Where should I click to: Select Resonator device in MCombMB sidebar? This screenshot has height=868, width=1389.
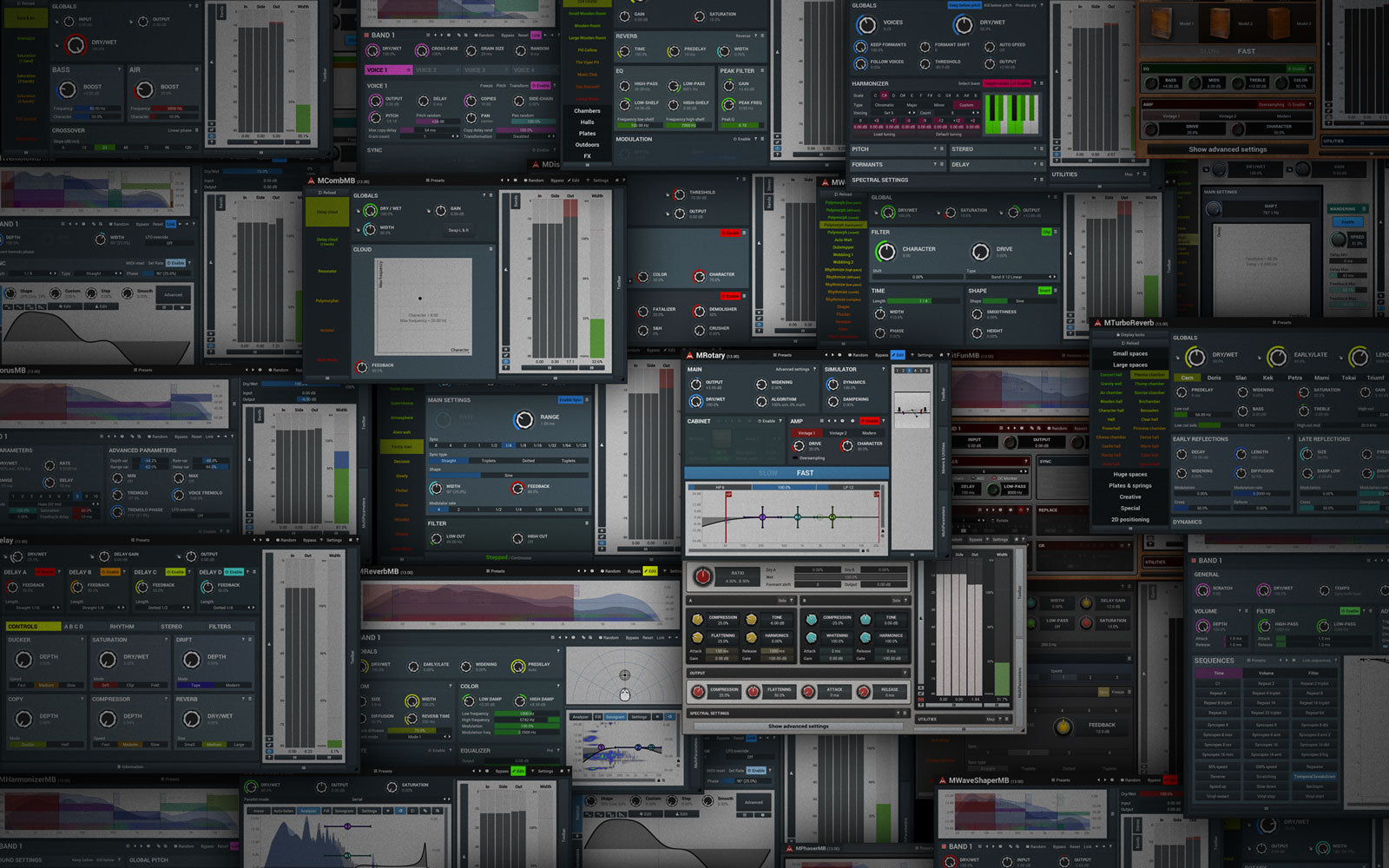[x=326, y=271]
